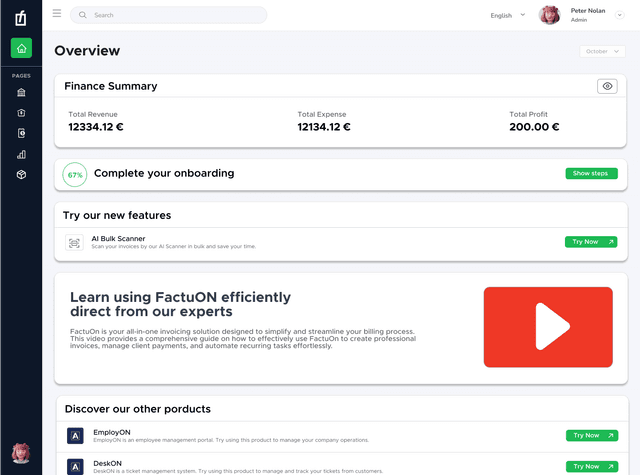Screen dimensions: 640x475
Task: Expand the Peter Nolan account menu
Action: pyautogui.click(x=620, y=15)
